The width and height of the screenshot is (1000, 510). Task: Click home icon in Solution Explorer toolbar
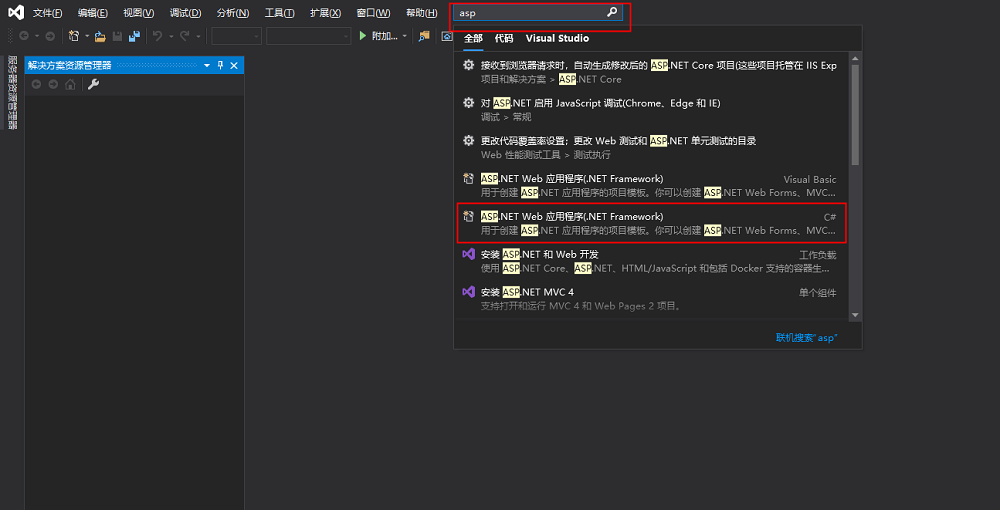click(70, 84)
